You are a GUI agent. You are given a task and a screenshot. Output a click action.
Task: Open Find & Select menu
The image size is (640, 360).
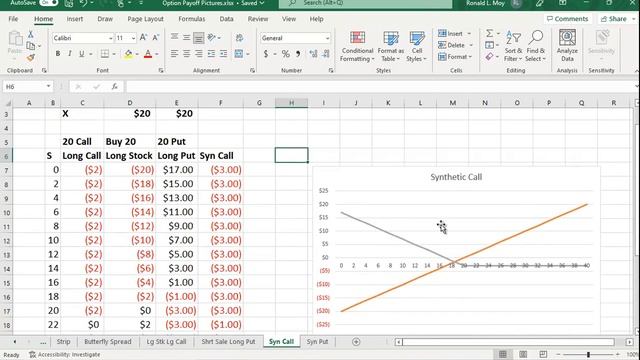536,47
